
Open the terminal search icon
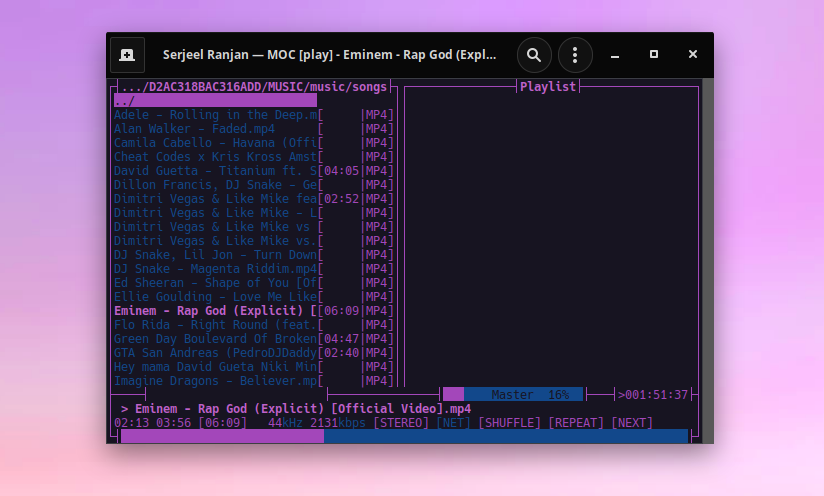534,55
